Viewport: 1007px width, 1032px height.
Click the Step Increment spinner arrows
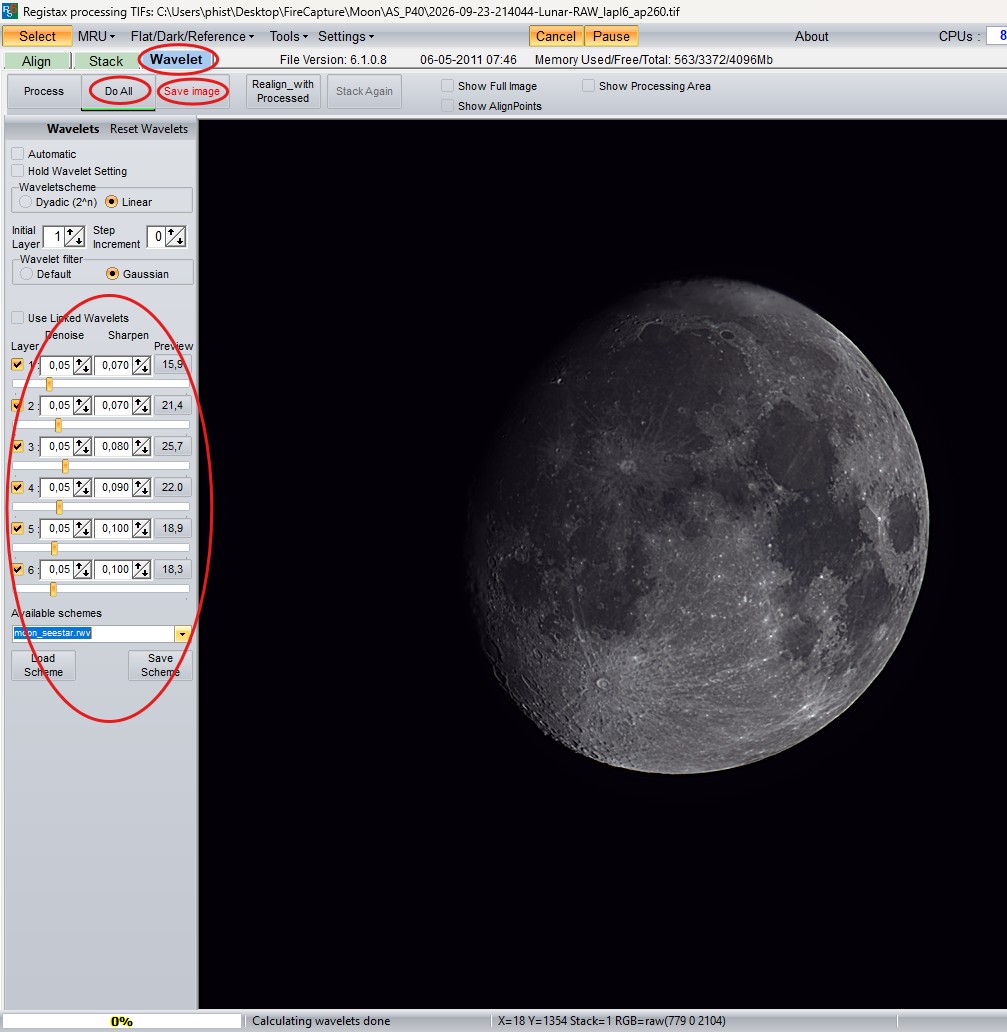click(176, 236)
